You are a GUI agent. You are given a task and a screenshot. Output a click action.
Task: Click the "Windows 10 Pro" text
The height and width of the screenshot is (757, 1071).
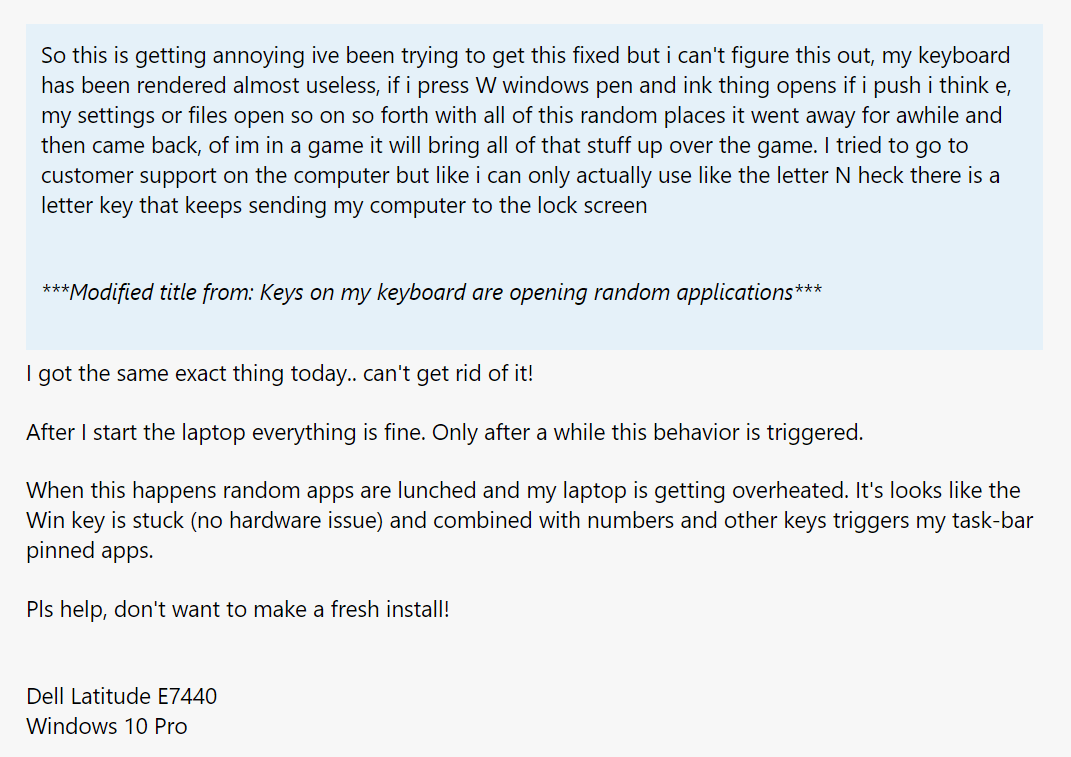click(107, 726)
